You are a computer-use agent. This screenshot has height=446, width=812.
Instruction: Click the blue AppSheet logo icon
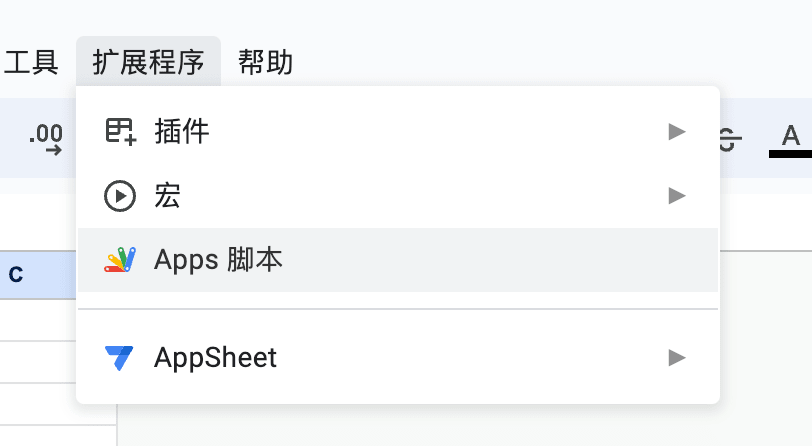pos(119,358)
